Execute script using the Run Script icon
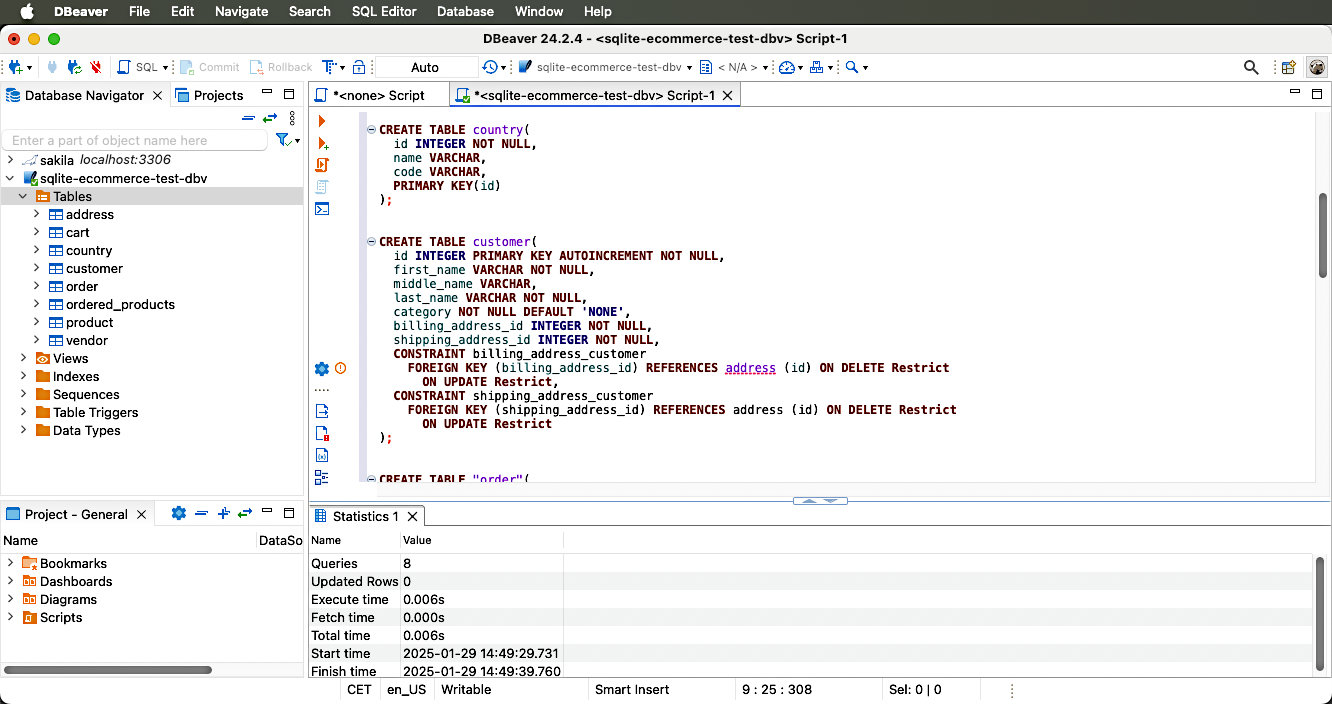This screenshot has height=704, width=1332. point(322,165)
